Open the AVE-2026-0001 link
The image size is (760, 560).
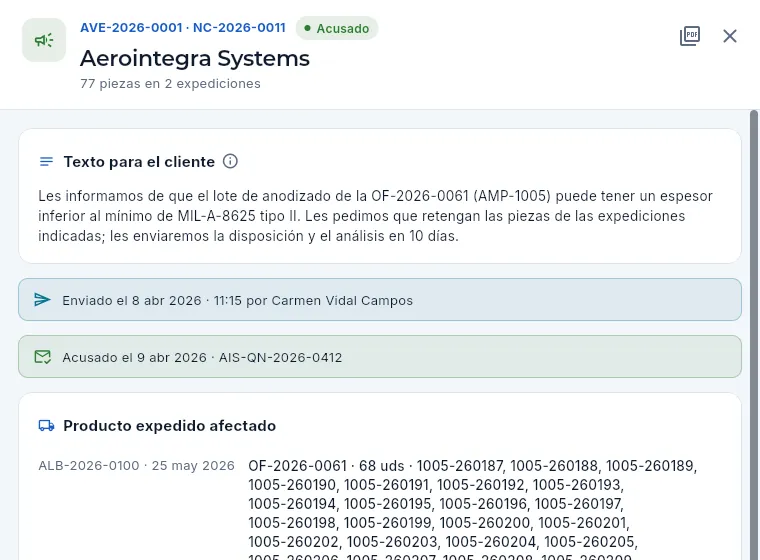pos(131,28)
